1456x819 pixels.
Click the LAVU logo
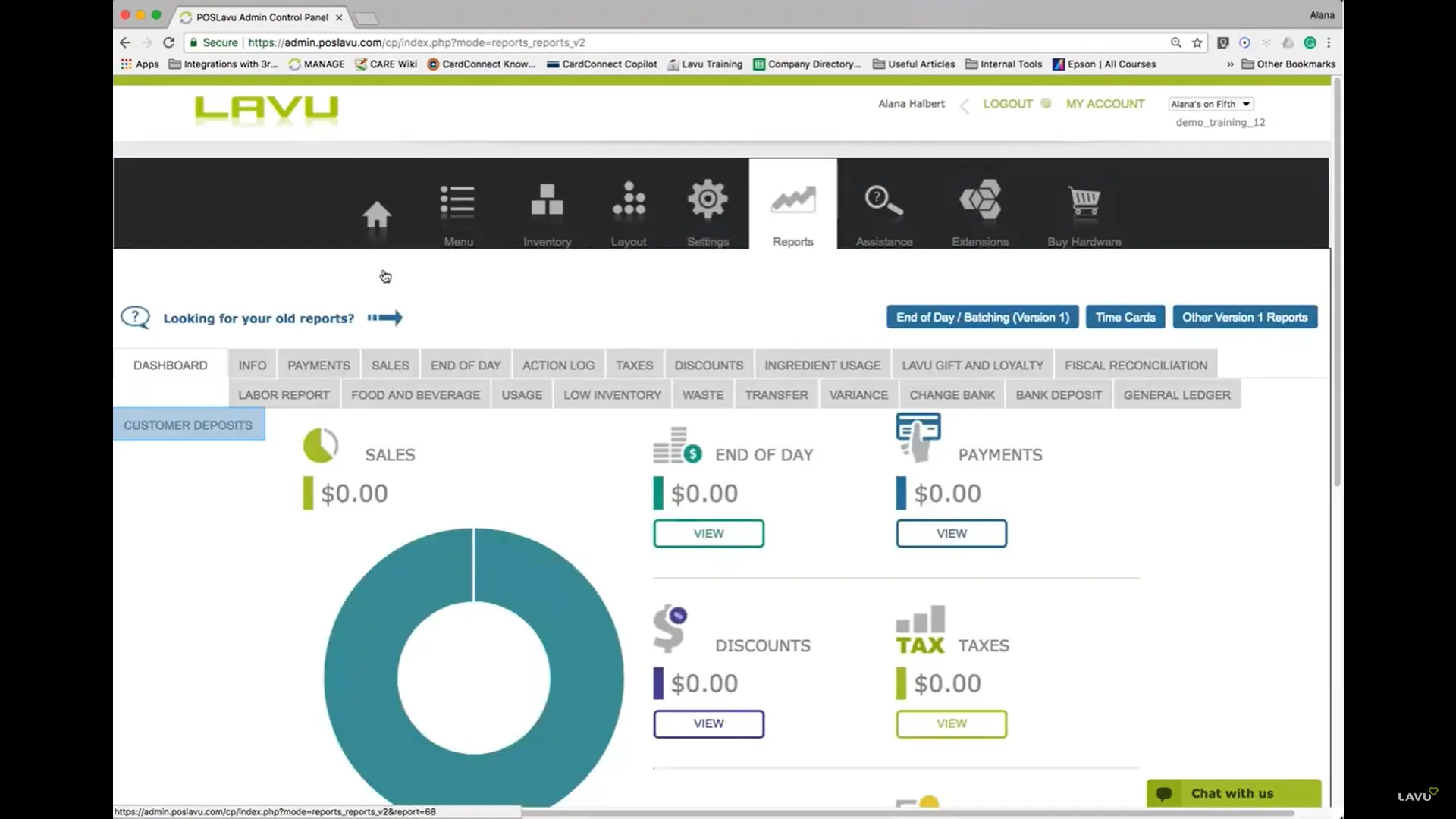[x=266, y=109]
